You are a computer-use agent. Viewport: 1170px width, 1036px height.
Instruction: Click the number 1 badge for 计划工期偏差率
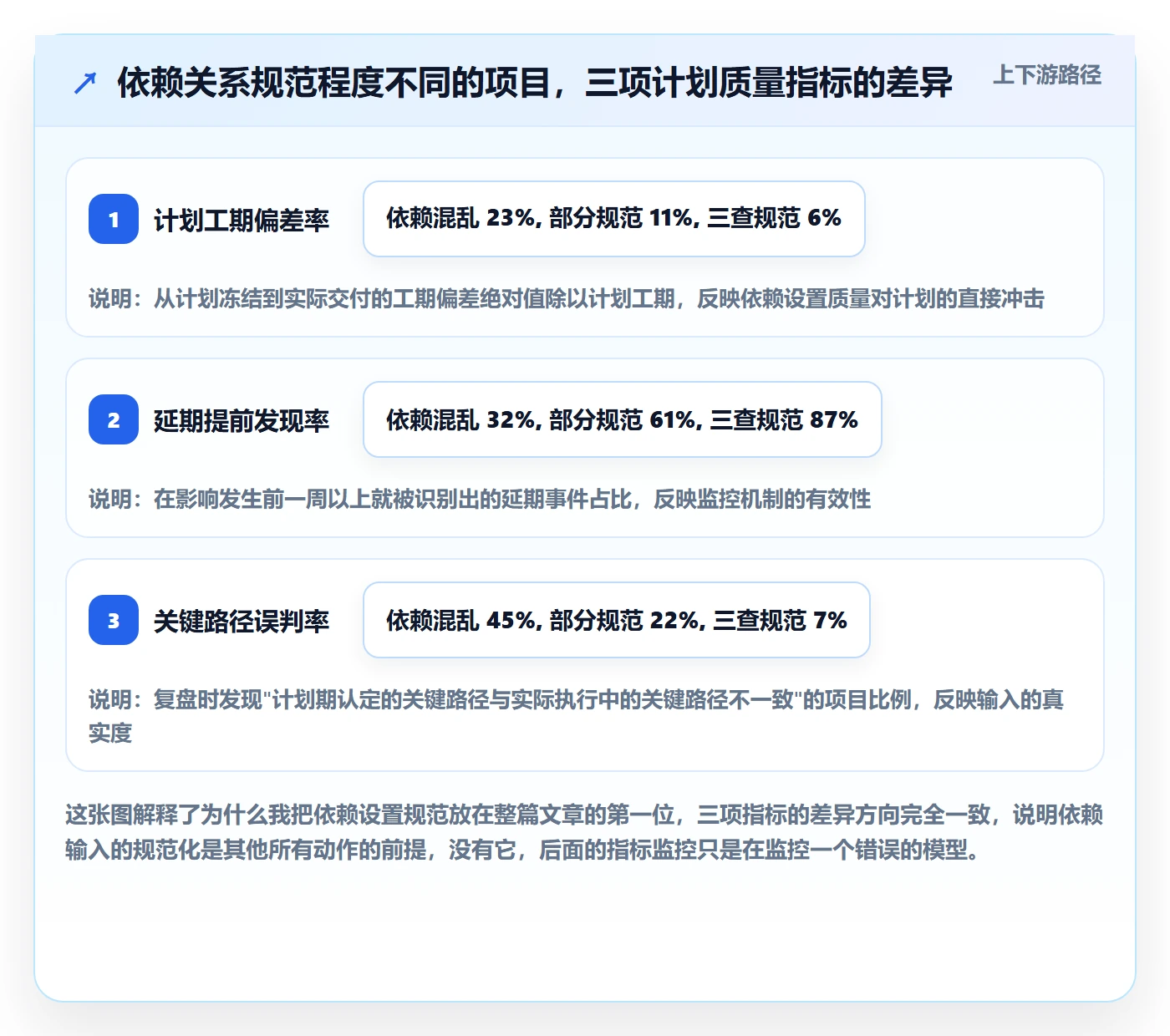[x=114, y=219]
